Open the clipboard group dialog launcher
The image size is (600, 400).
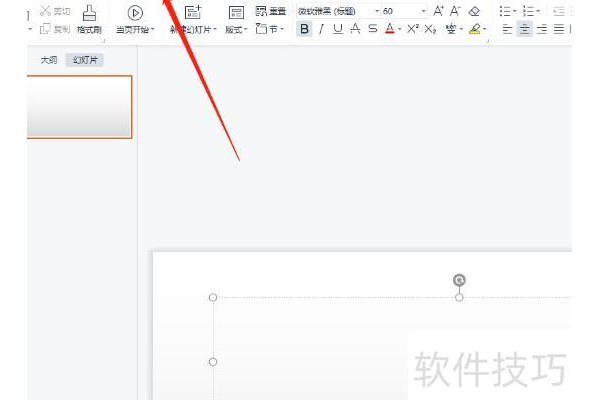(x=104, y=41)
